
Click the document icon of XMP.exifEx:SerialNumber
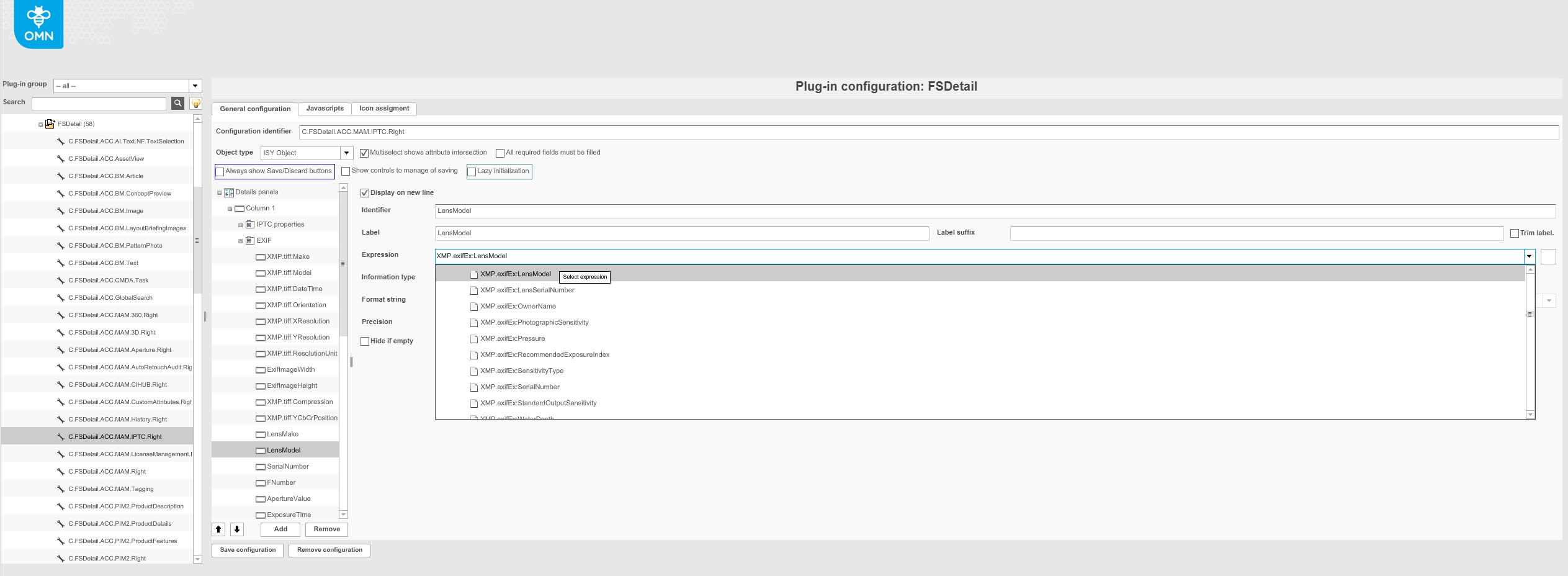click(x=474, y=387)
